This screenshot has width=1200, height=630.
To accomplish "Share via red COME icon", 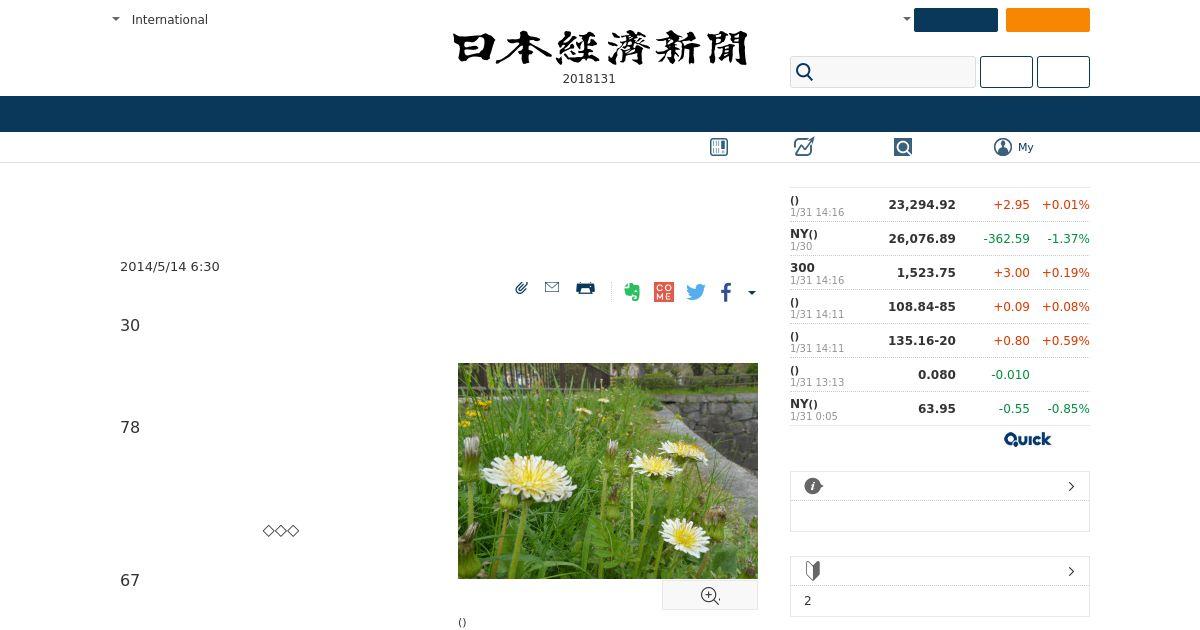I will 664,292.
